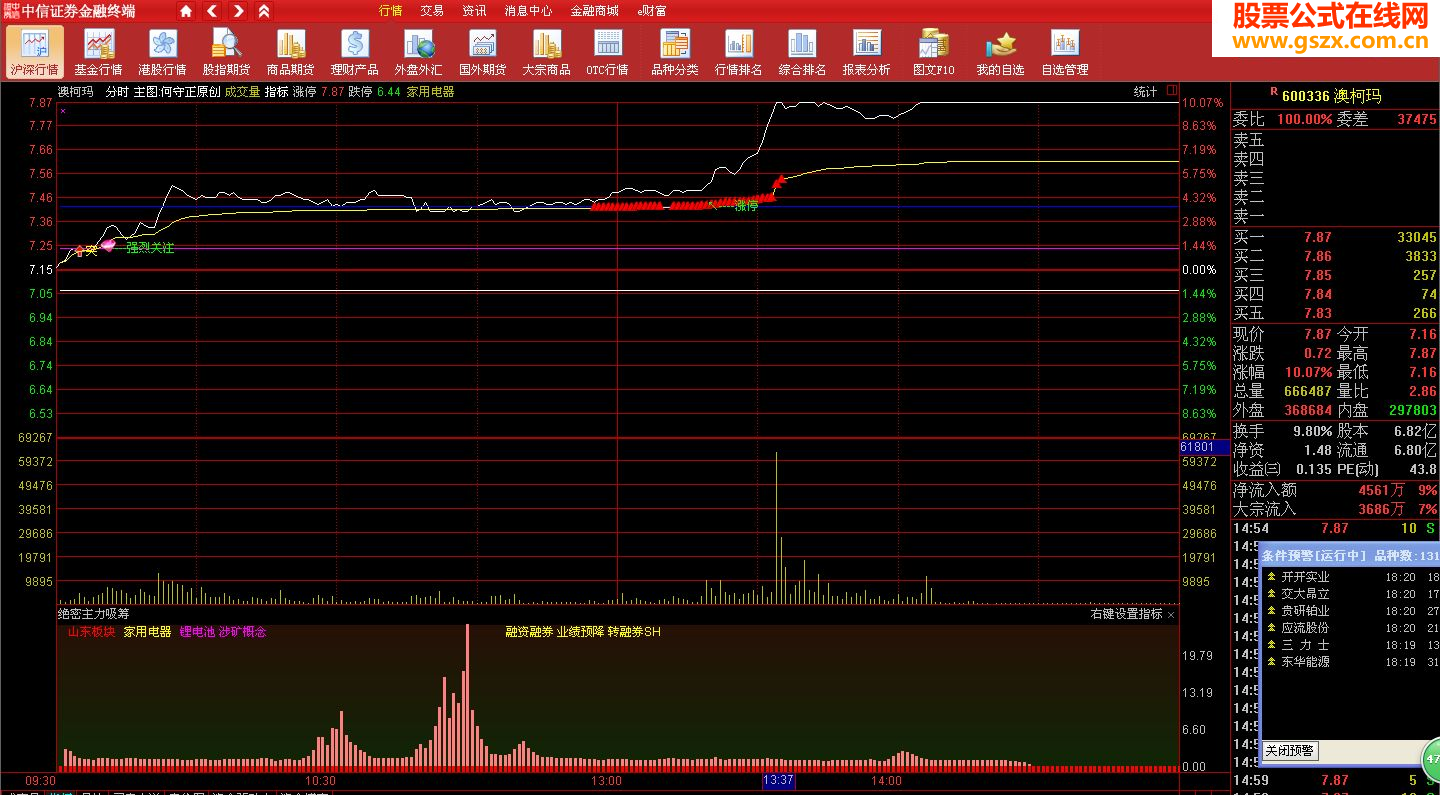
Task: Click 成交量 label in chart header
Action: [242, 91]
